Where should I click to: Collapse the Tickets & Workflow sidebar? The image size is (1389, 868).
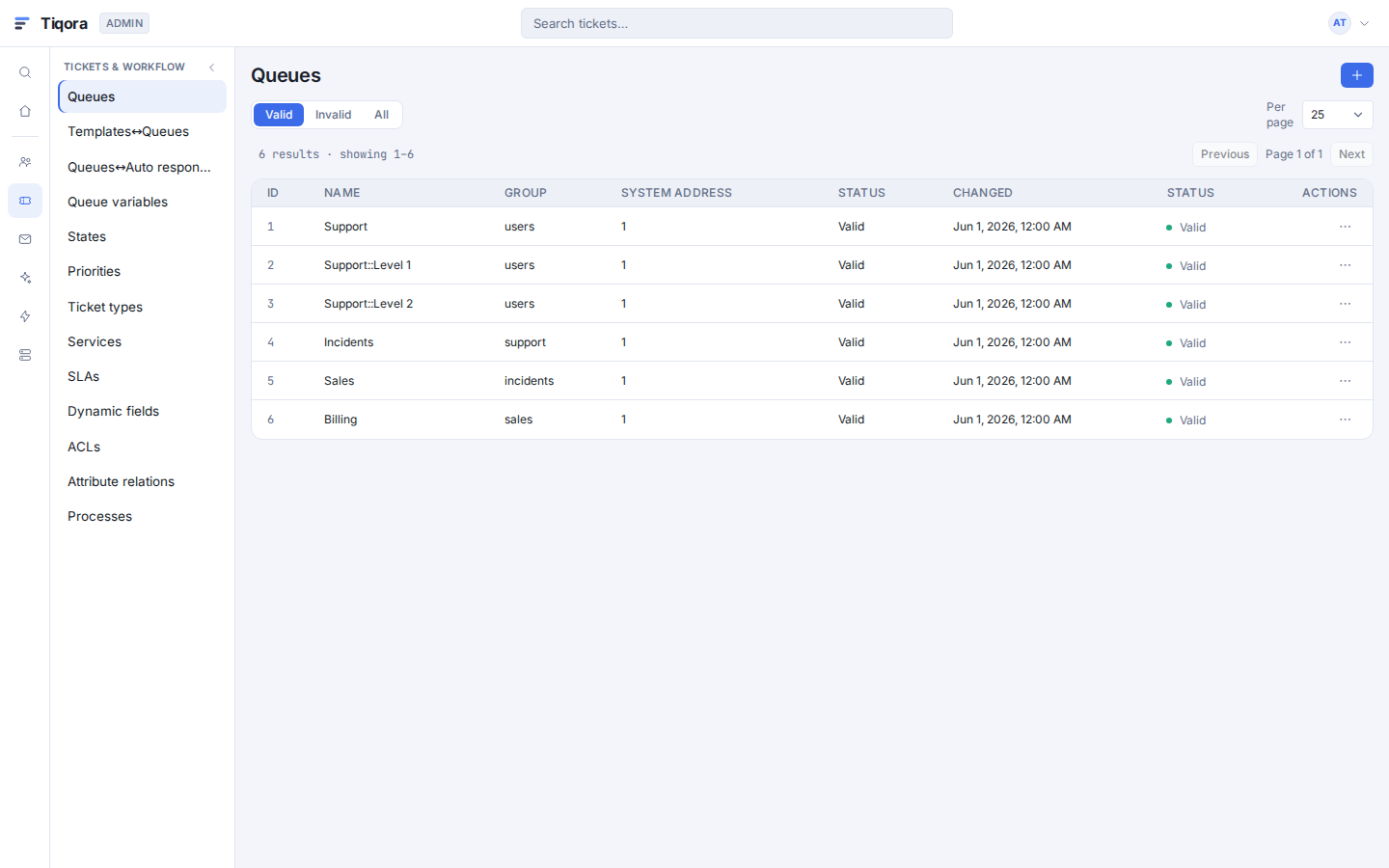pos(212,67)
